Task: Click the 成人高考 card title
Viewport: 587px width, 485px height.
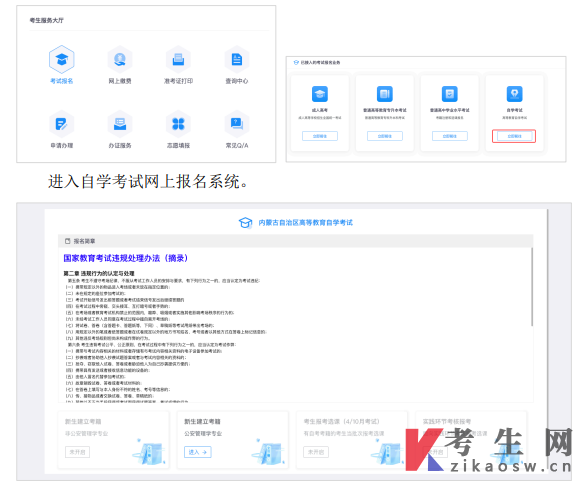Action: [x=320, y=110]
